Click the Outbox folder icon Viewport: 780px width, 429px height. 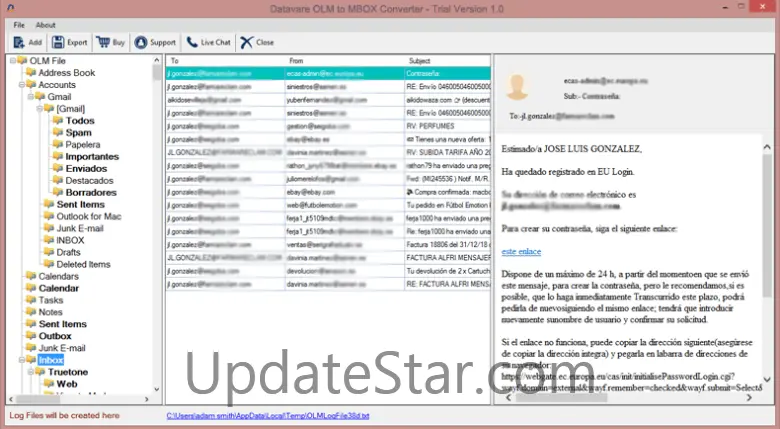tap(31, 335)
